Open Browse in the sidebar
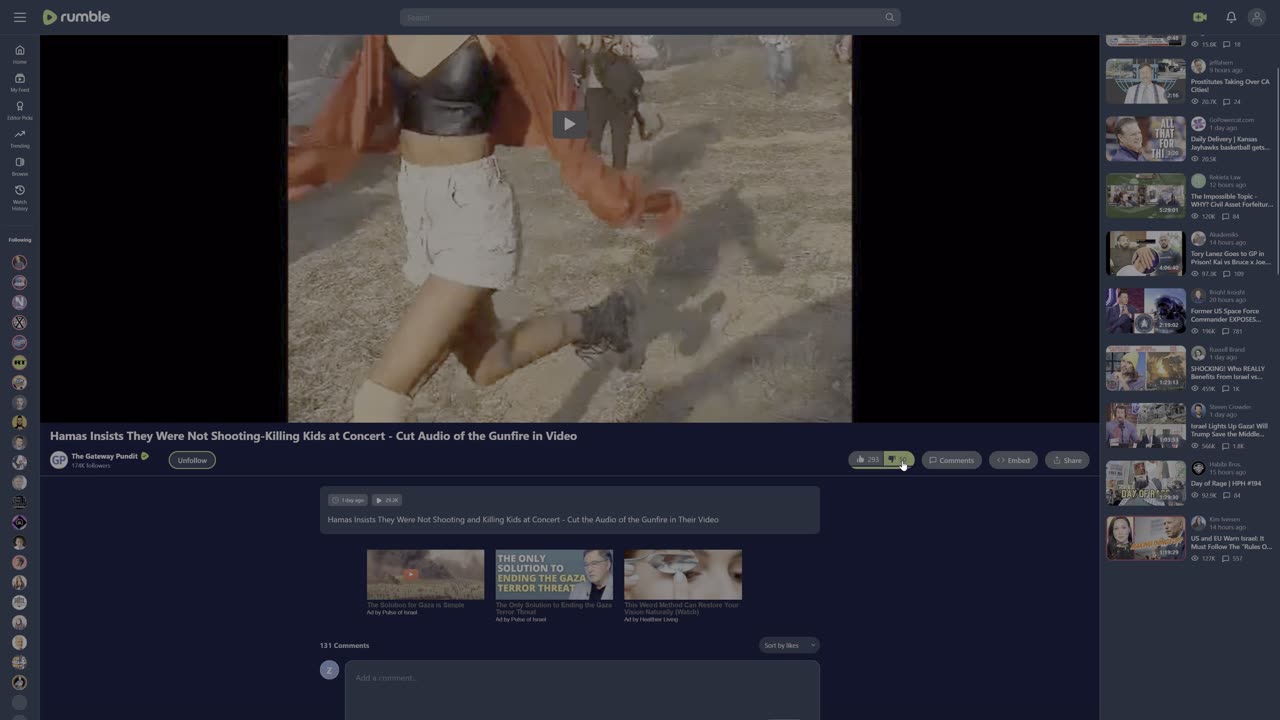This screenshot has height=720, width=1280. [19, 166]
